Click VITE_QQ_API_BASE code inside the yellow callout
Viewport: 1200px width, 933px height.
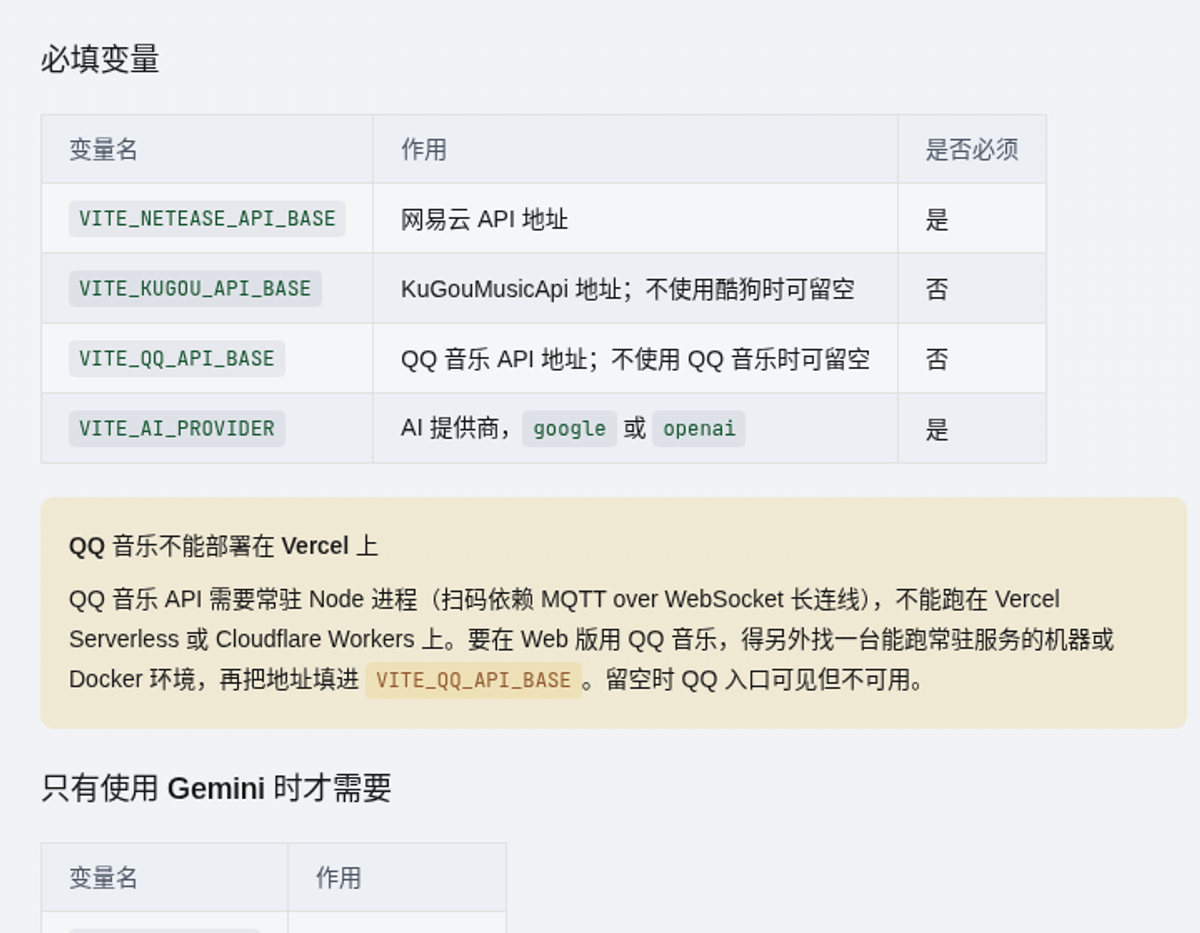coord(474,680)
